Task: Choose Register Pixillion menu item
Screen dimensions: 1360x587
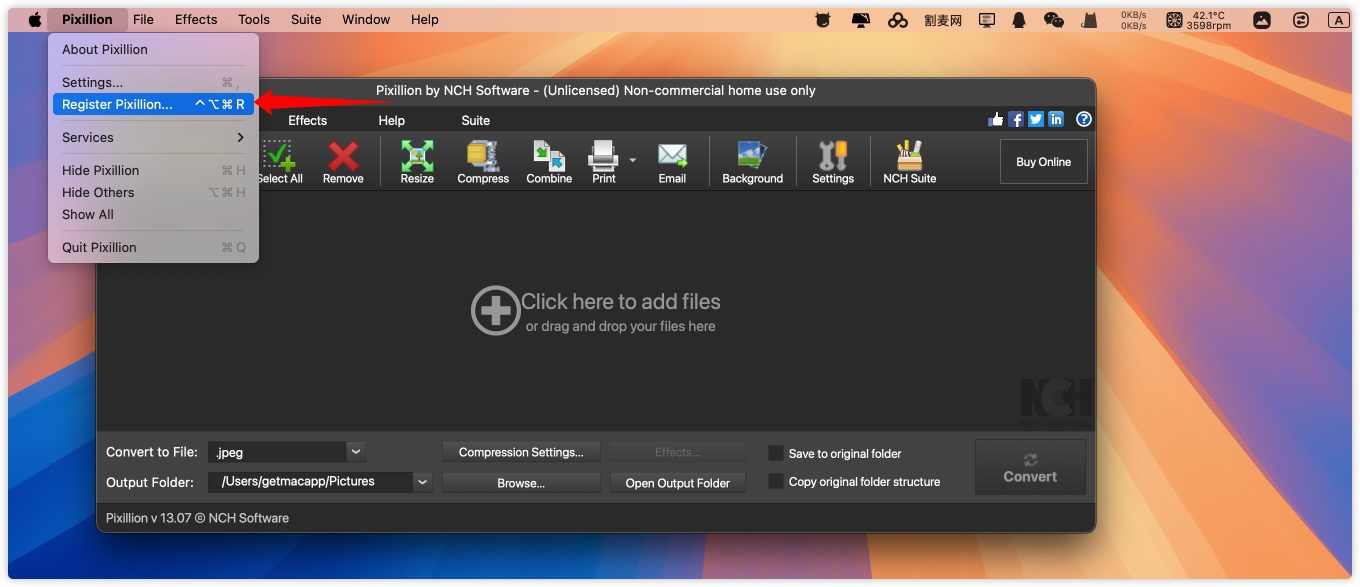Action: [117, 104]
